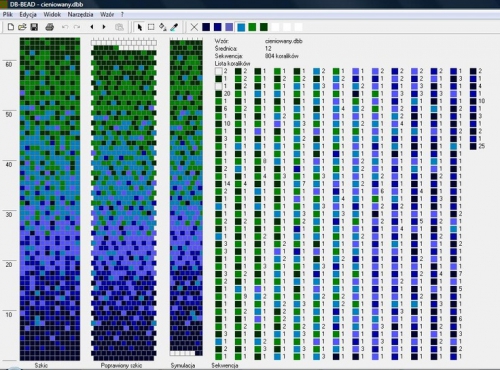Select the bright green color swatch
The height and width of the screenshot is (370, 500).
(x=252, y=27)
